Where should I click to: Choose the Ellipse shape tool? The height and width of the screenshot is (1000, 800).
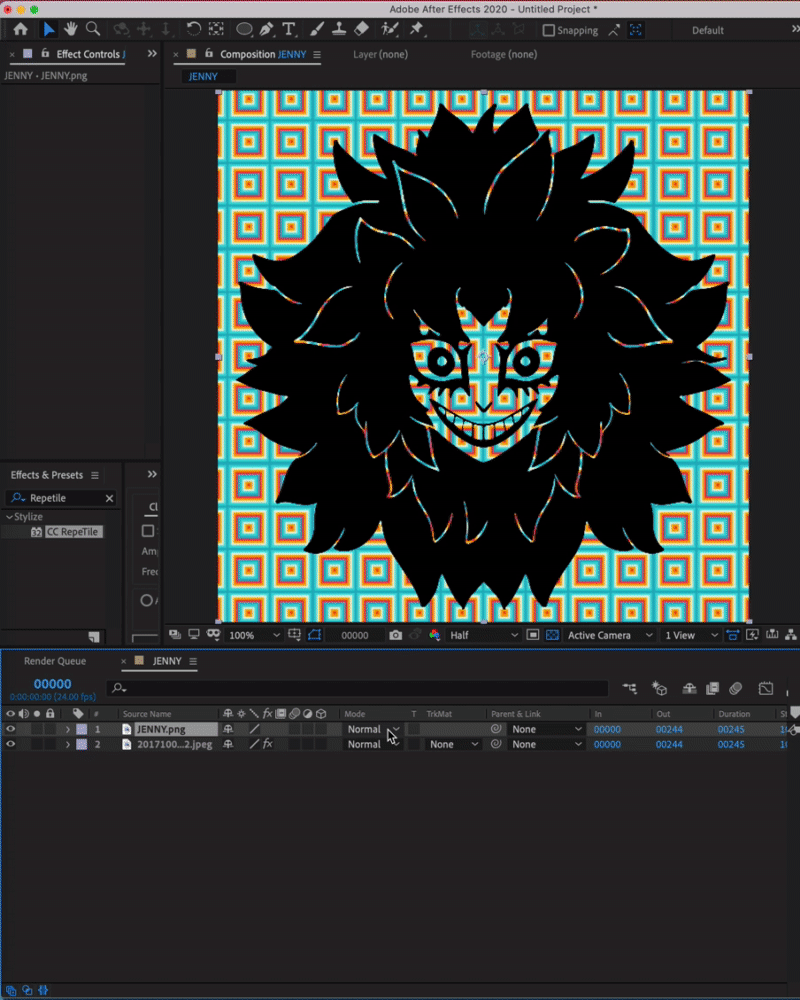(x=244, y=29)
